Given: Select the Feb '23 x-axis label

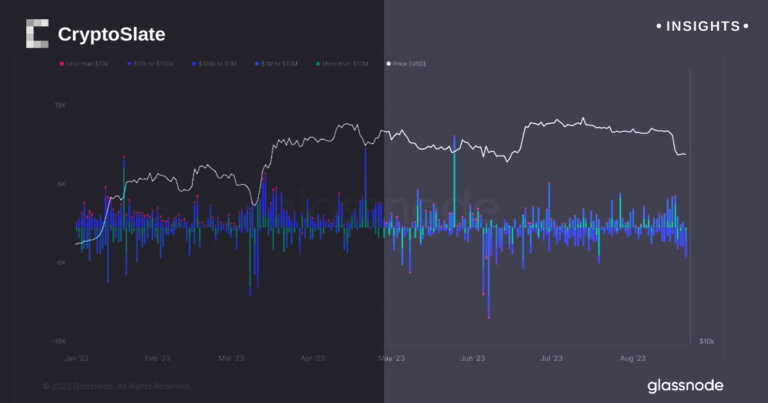Looking at the screenshot, I should click(x=158, y=357).
